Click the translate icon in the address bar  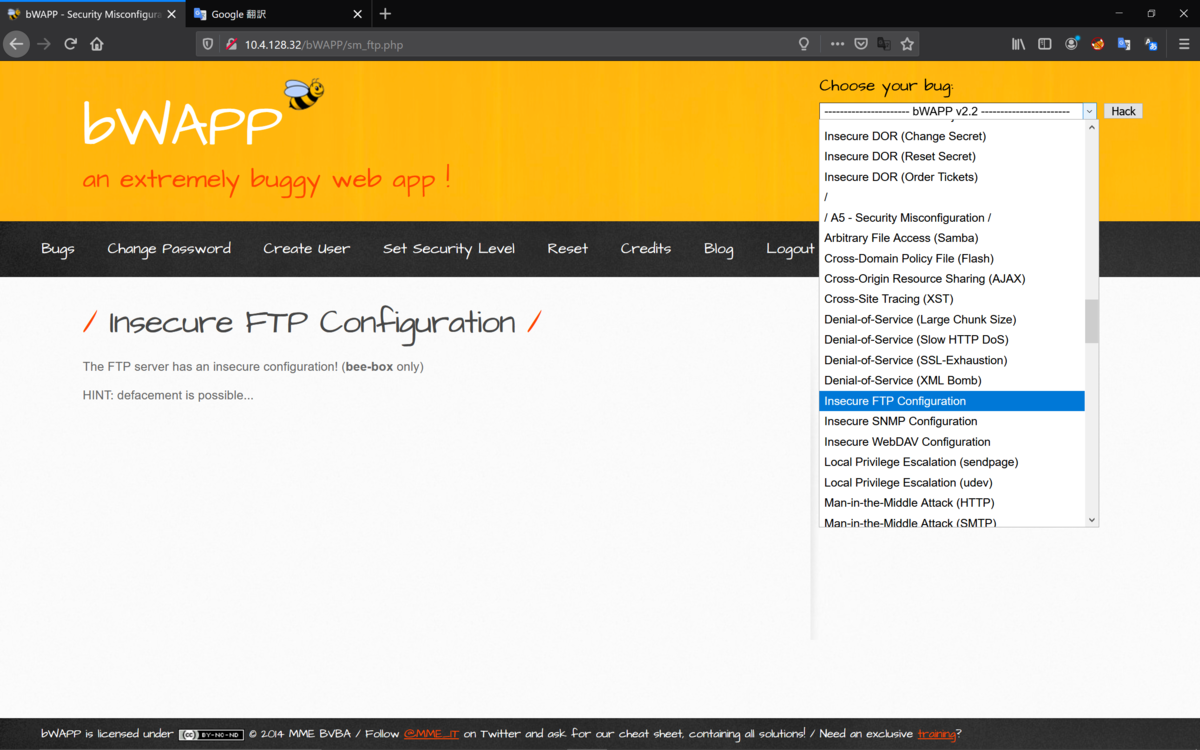click(884, 44)
